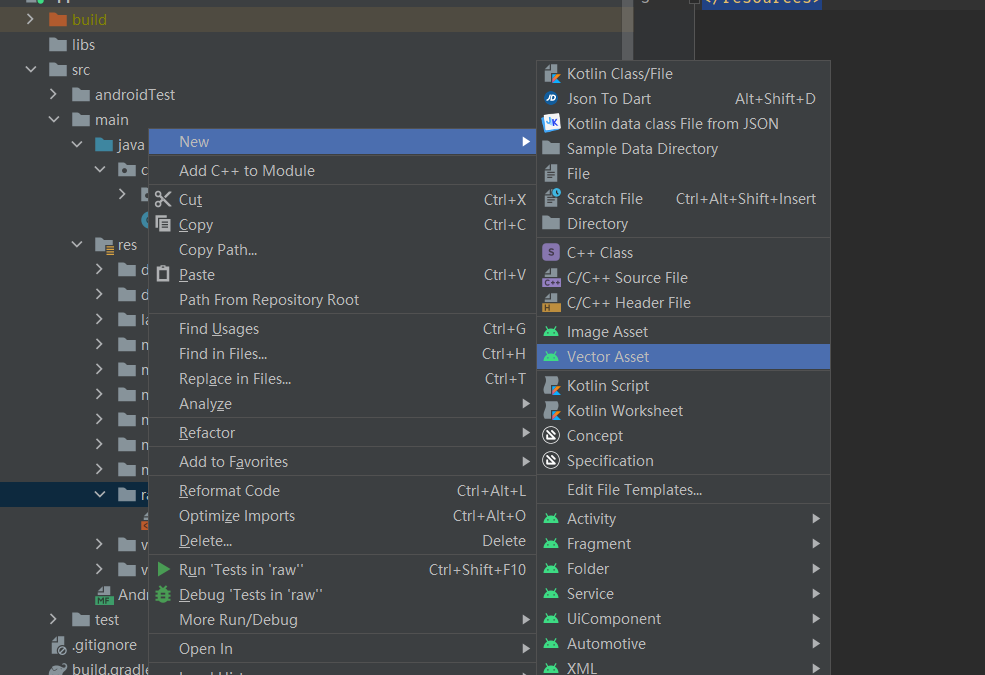Click the C++ Class icon

point(551,252)
